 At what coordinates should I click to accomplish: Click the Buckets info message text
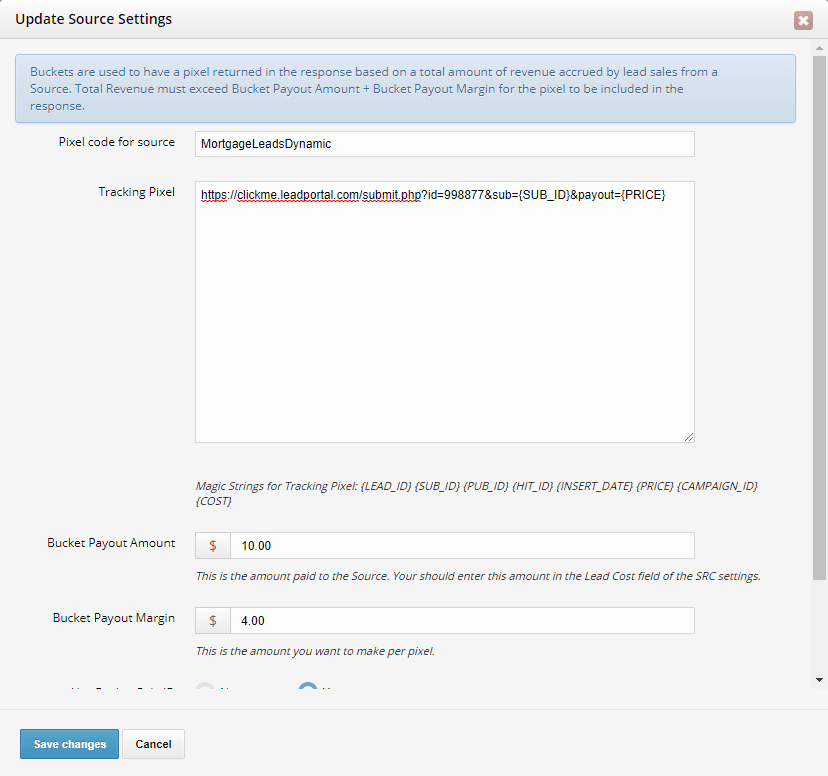click(373, 89)
